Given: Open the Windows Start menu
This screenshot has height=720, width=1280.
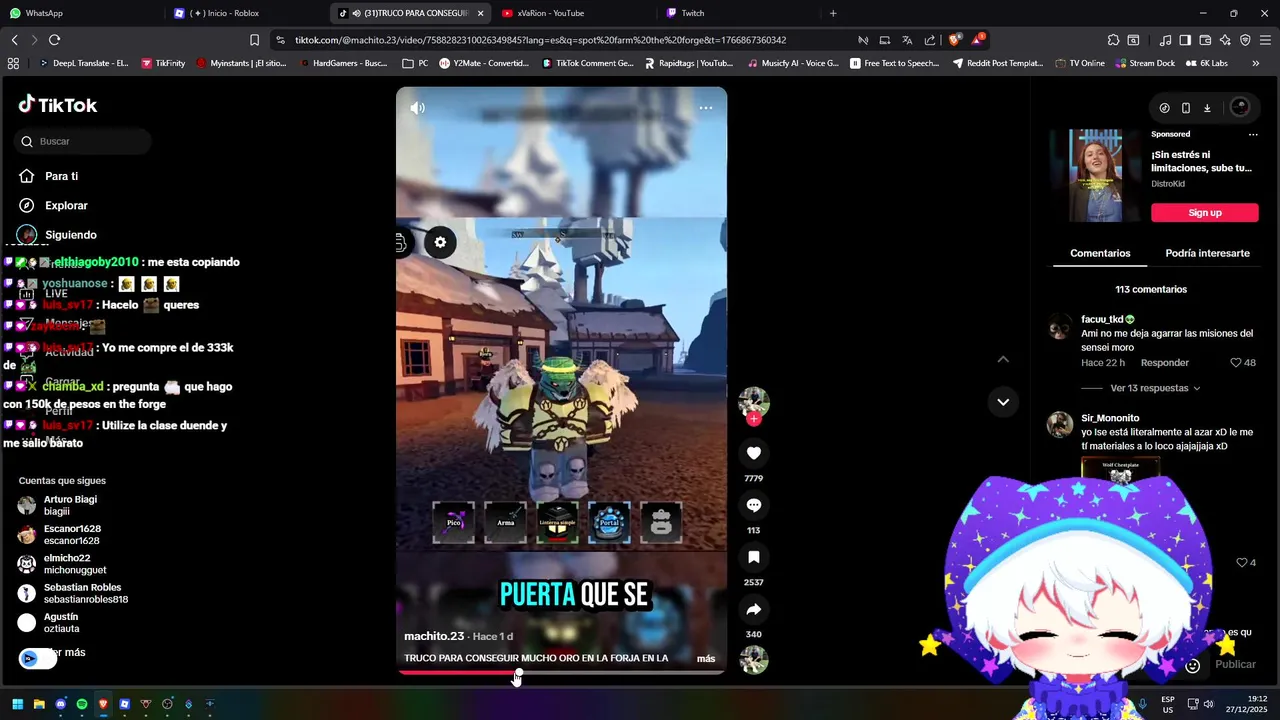Looking at the screenshot, I should pyautogui.click(x=17, y=704).
